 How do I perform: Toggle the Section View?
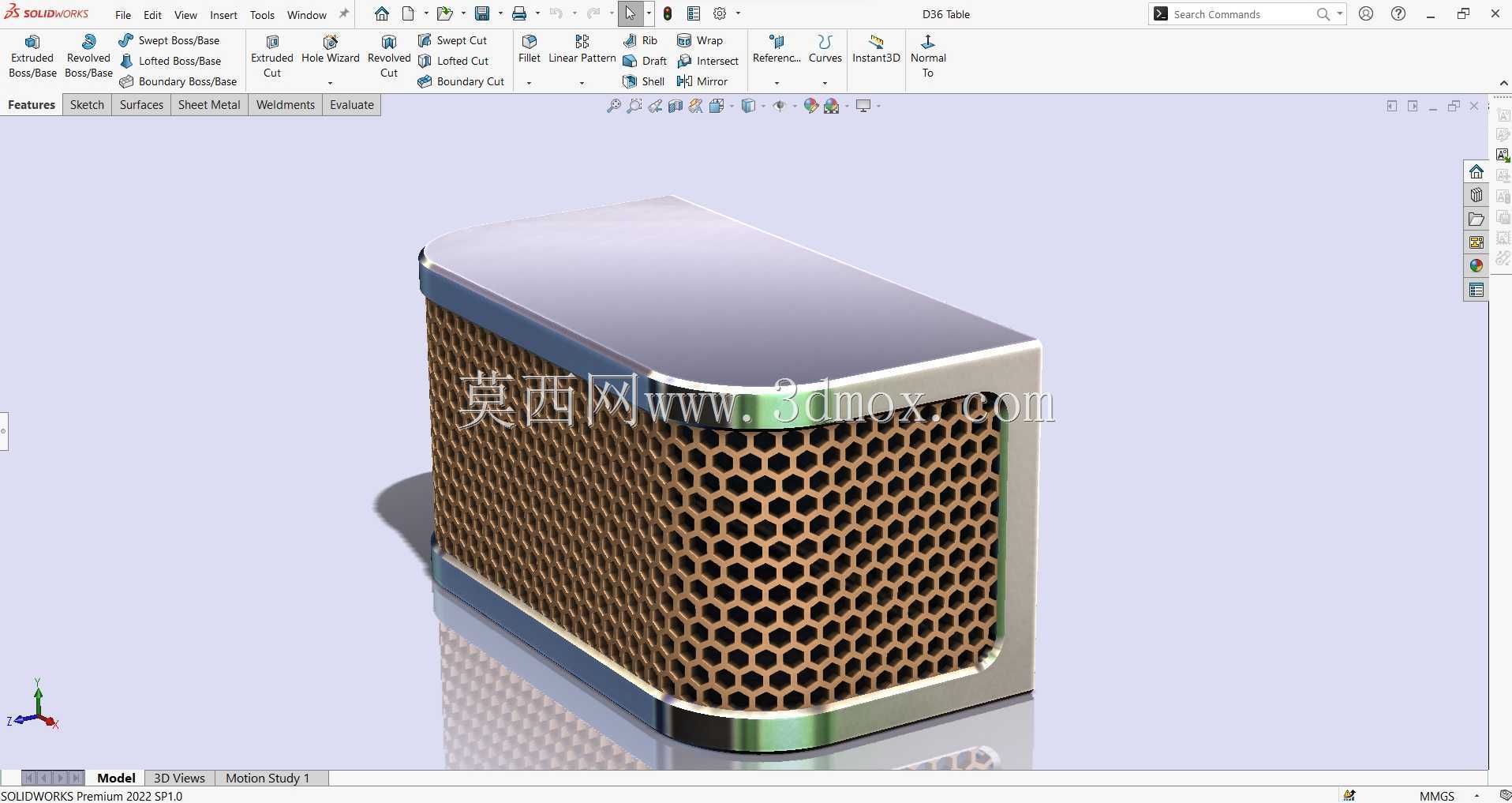[676, 106]
